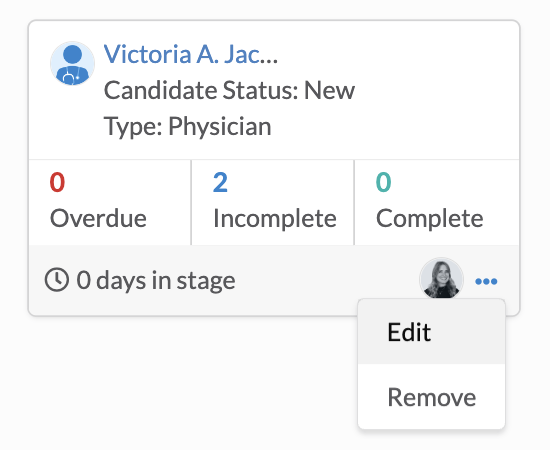Screen dimensions: 550x450
Task: Click the physician avatar icon
Action: [72, 63]
